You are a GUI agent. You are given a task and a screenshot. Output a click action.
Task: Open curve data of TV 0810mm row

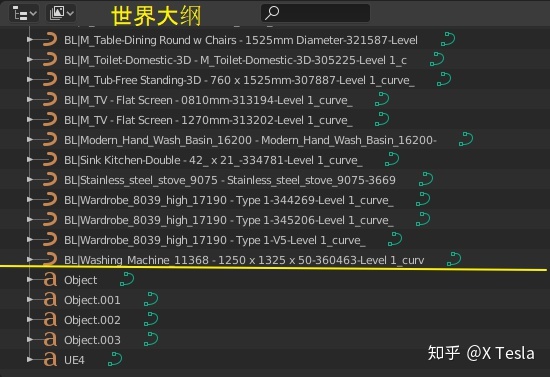382,99
